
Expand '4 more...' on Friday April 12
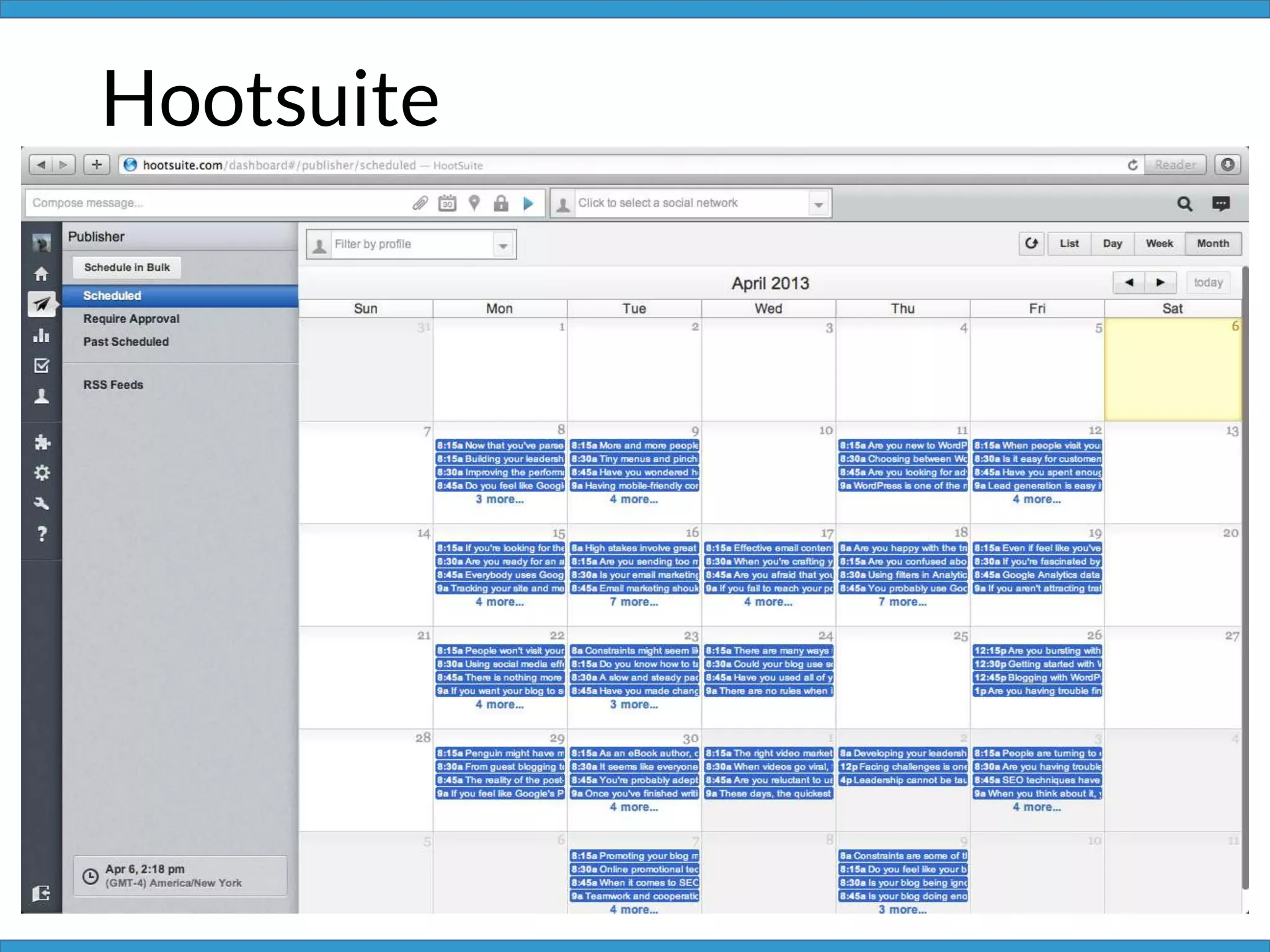click(x=1037, y=500)
